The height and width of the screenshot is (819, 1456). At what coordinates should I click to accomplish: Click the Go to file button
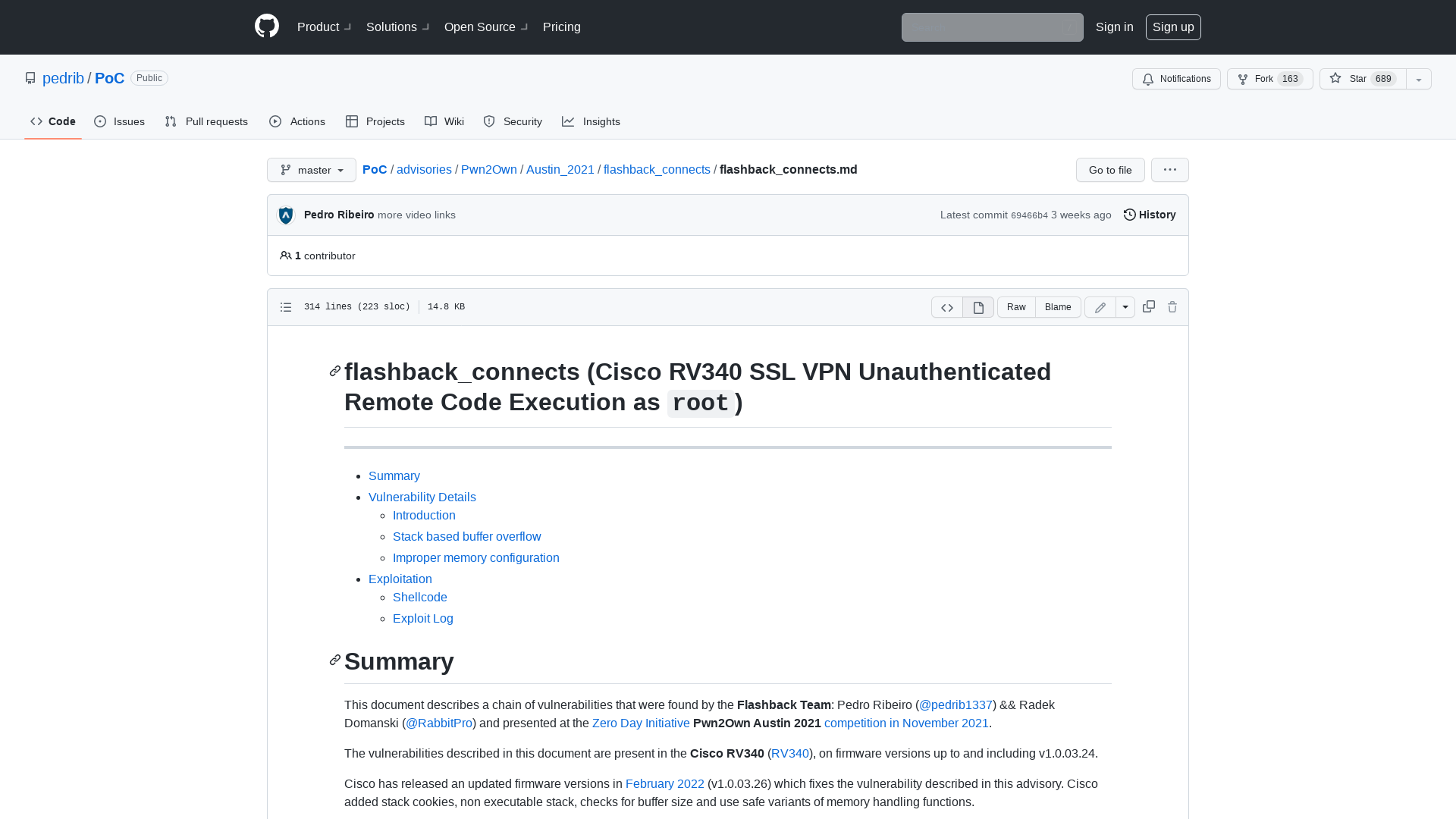pos(1110,170)
